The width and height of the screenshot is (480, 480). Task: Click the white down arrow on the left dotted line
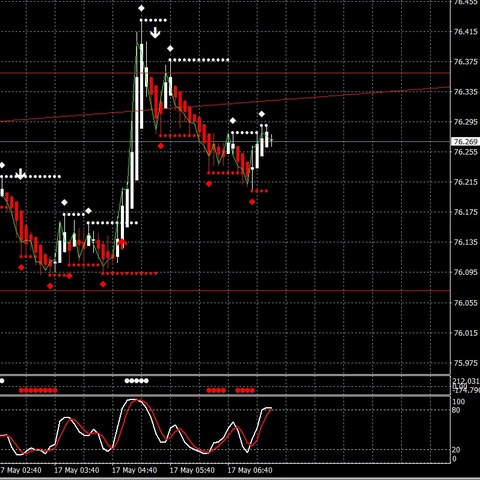21,174
